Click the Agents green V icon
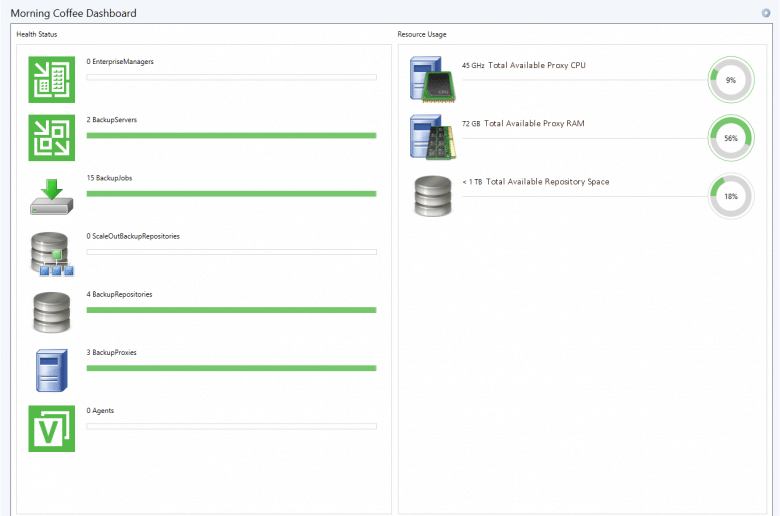The height and width of the screenshot is (516, 780). (52, 428)
